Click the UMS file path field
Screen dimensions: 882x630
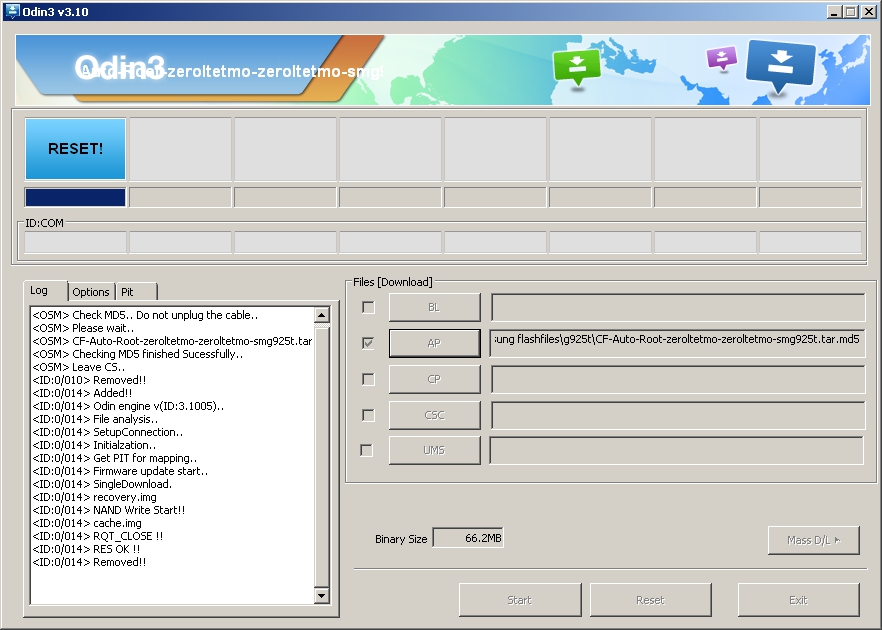[x=676, y=451]
